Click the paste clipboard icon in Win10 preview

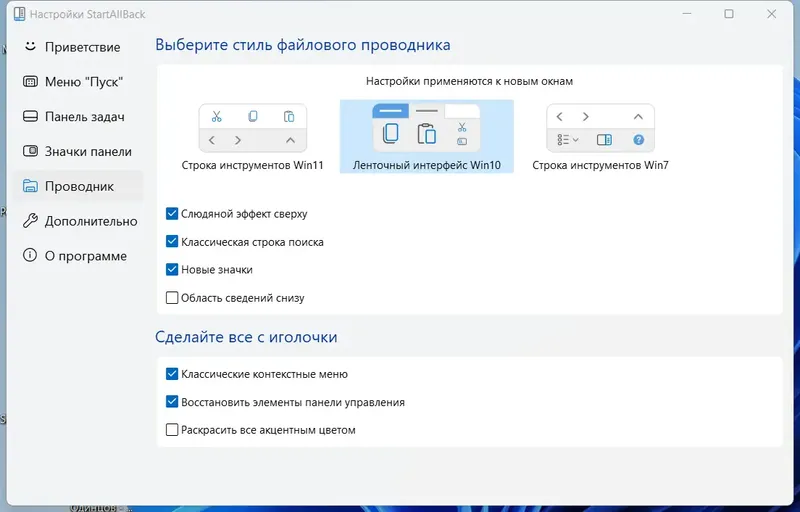pyautogui.click(x=427, y=134)
